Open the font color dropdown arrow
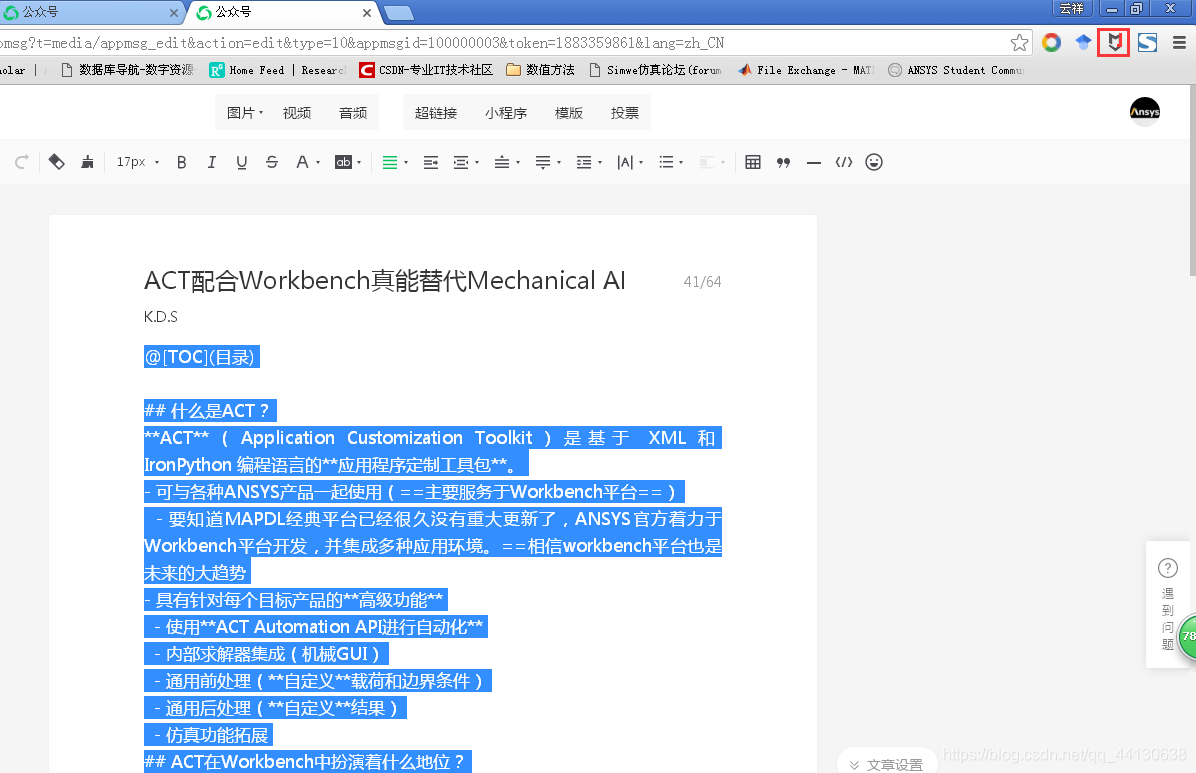This screenshot has width=1196, height=773. (x=318, y=163)
